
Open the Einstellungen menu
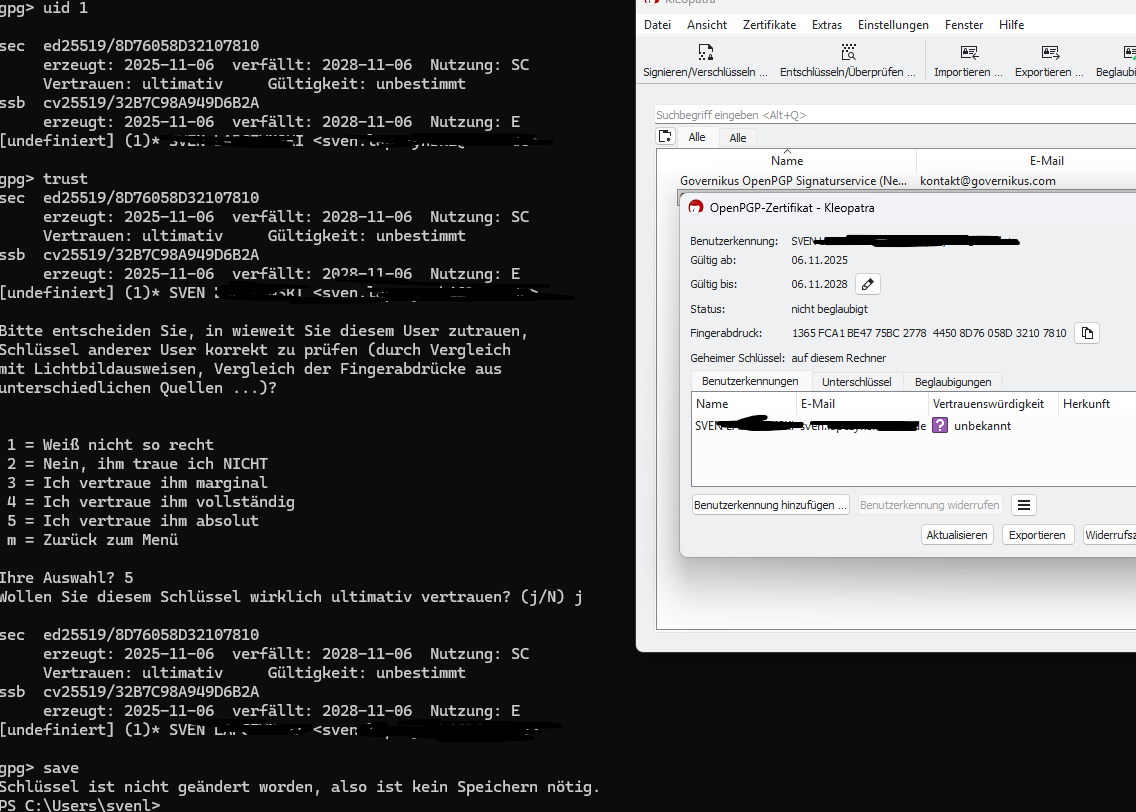893,25
